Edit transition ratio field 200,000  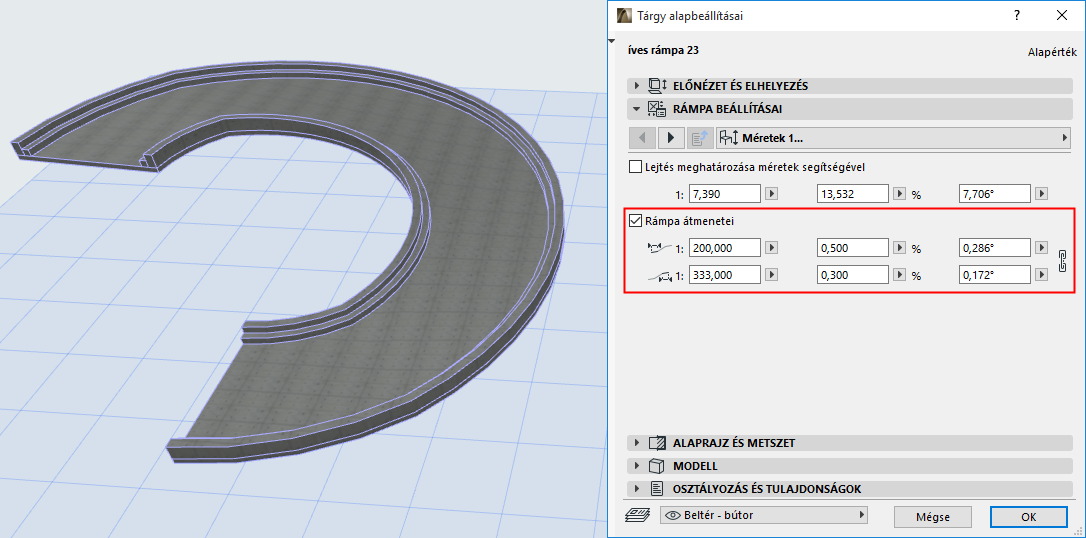tap(724, 248)
